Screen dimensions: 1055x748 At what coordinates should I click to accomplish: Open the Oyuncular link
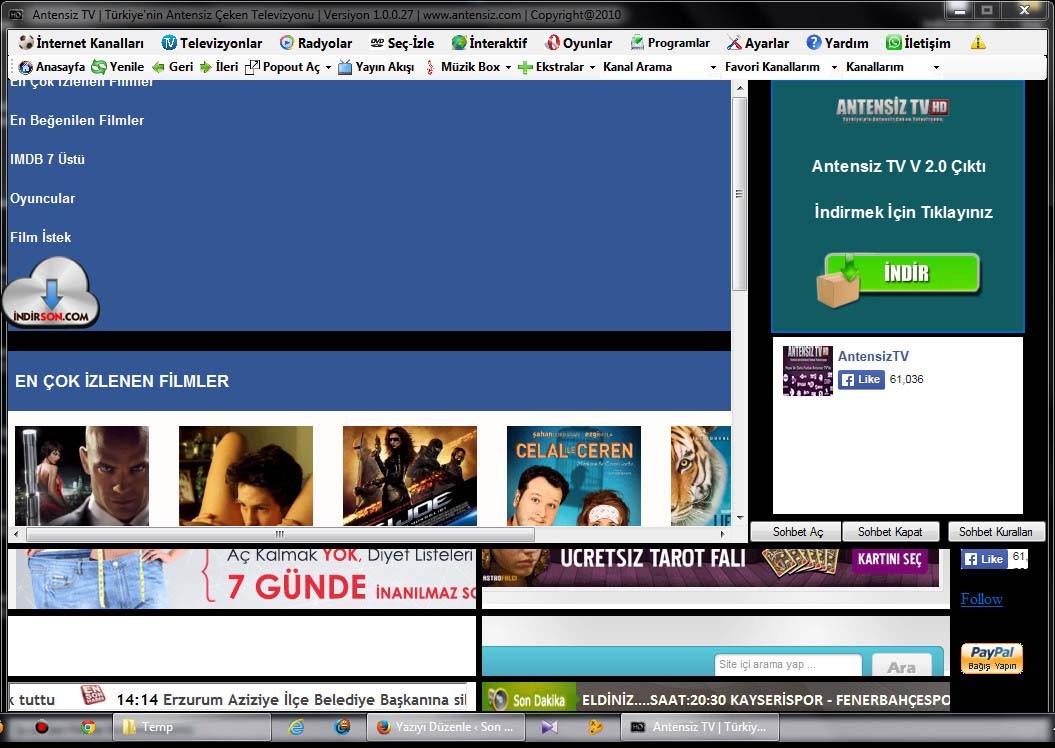(x=42, y=198)
